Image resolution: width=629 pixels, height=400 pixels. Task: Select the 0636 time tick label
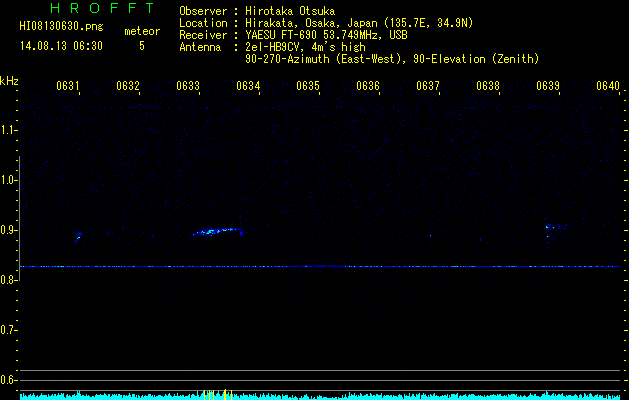pyautogui.click(x=368, y=86)
